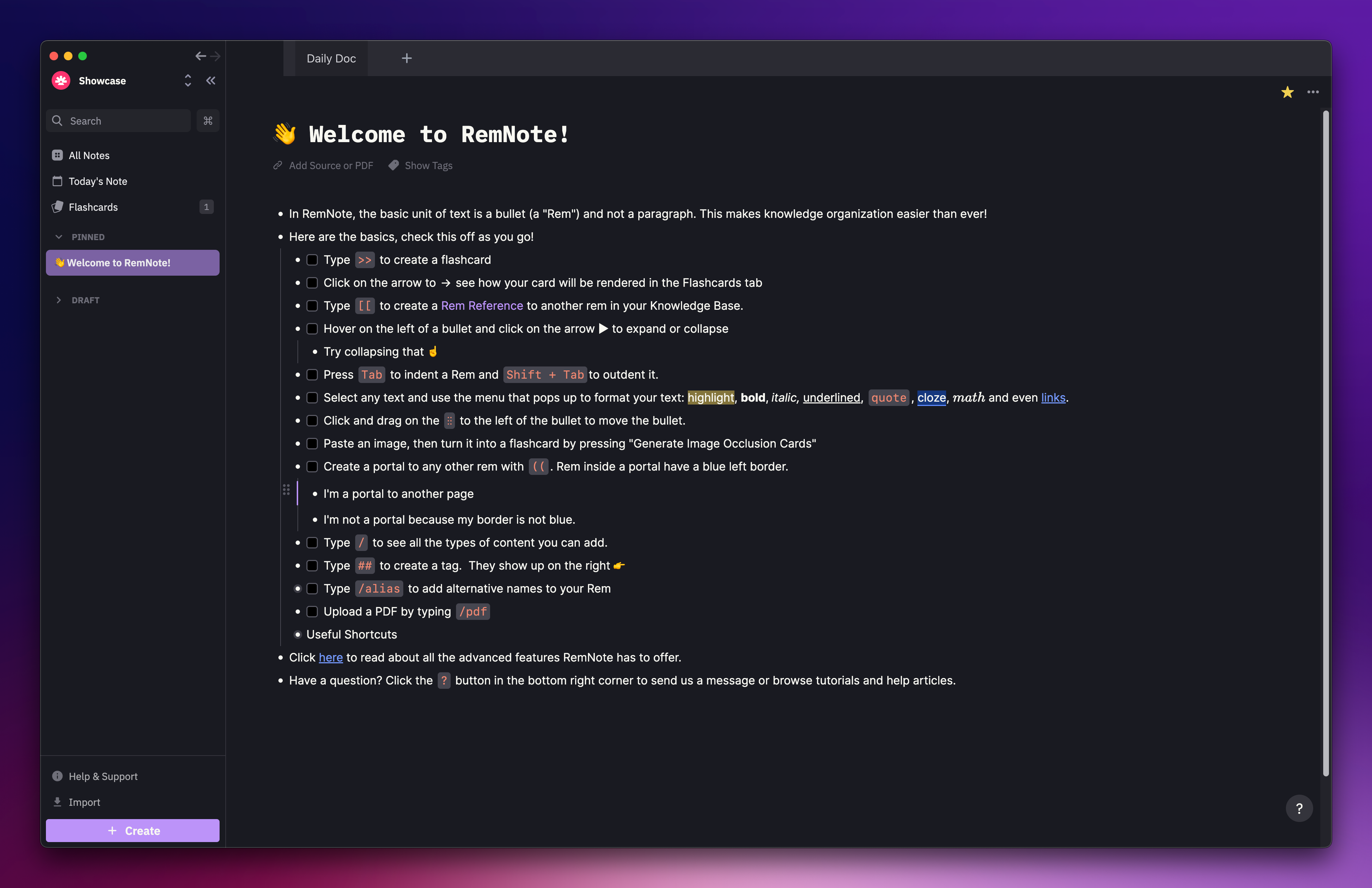Tick the 'Upload a PDF' checkbox
Viewport: 1372px width, 888px height.
click(312, 611)
